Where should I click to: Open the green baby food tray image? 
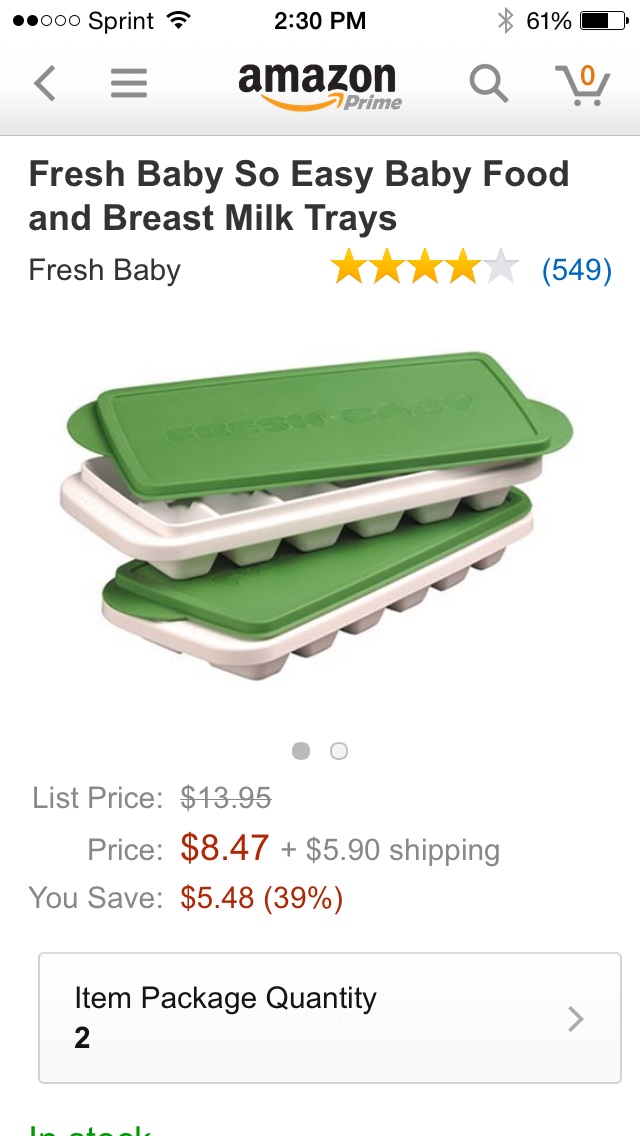coord(317,515)
